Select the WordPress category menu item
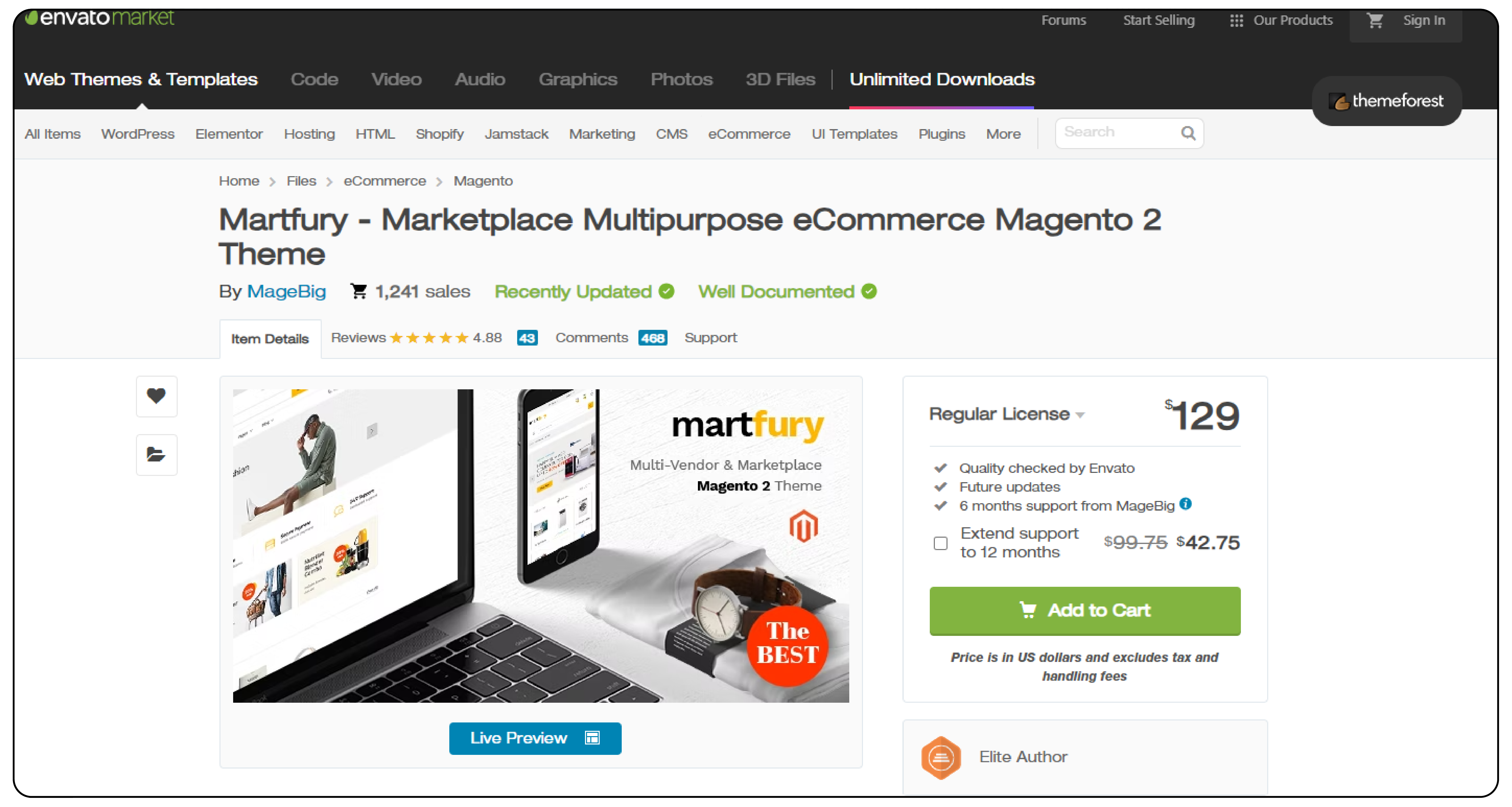 [x=137, y=134]
